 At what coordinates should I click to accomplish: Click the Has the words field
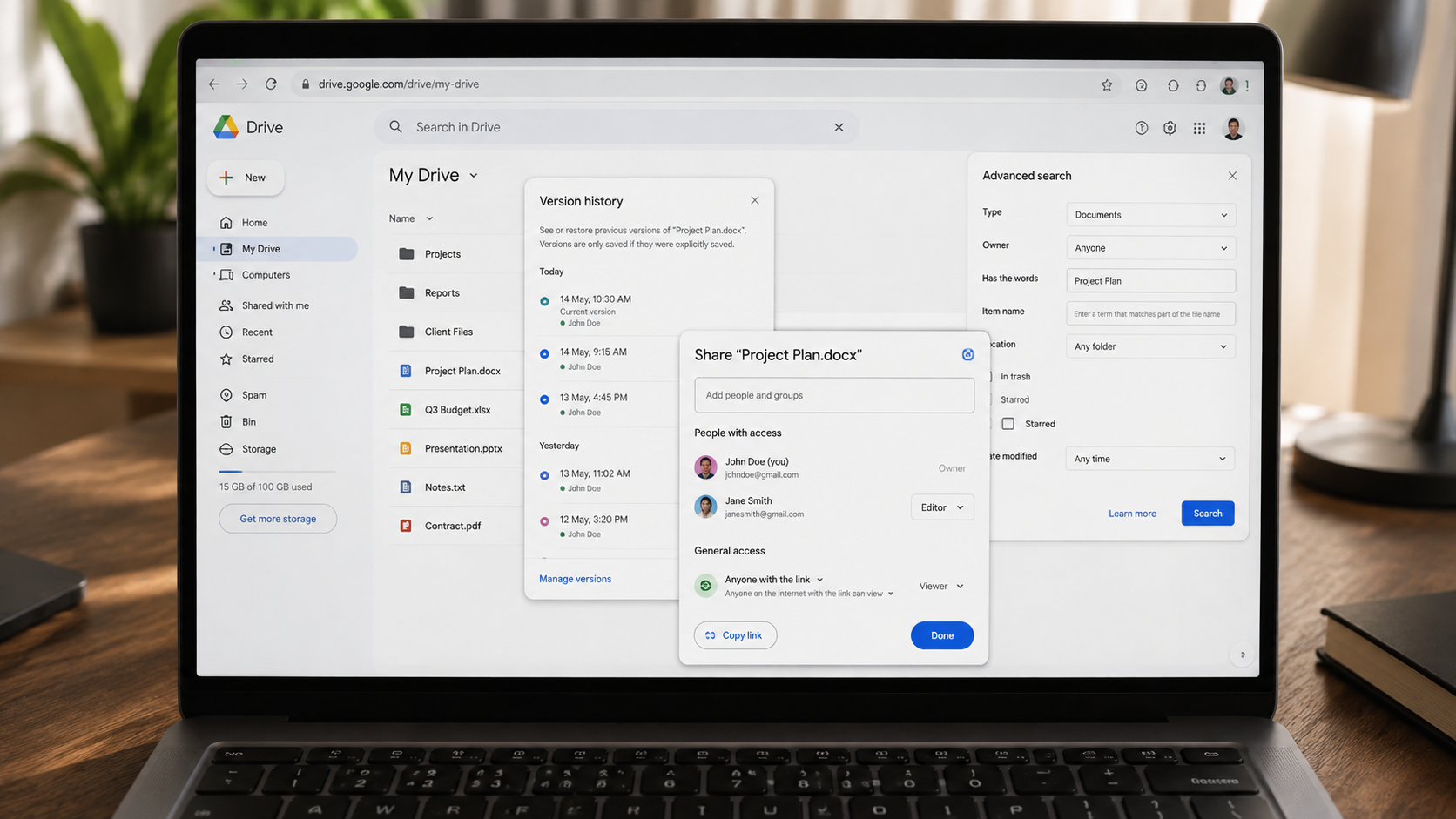tap(1150, 281)
